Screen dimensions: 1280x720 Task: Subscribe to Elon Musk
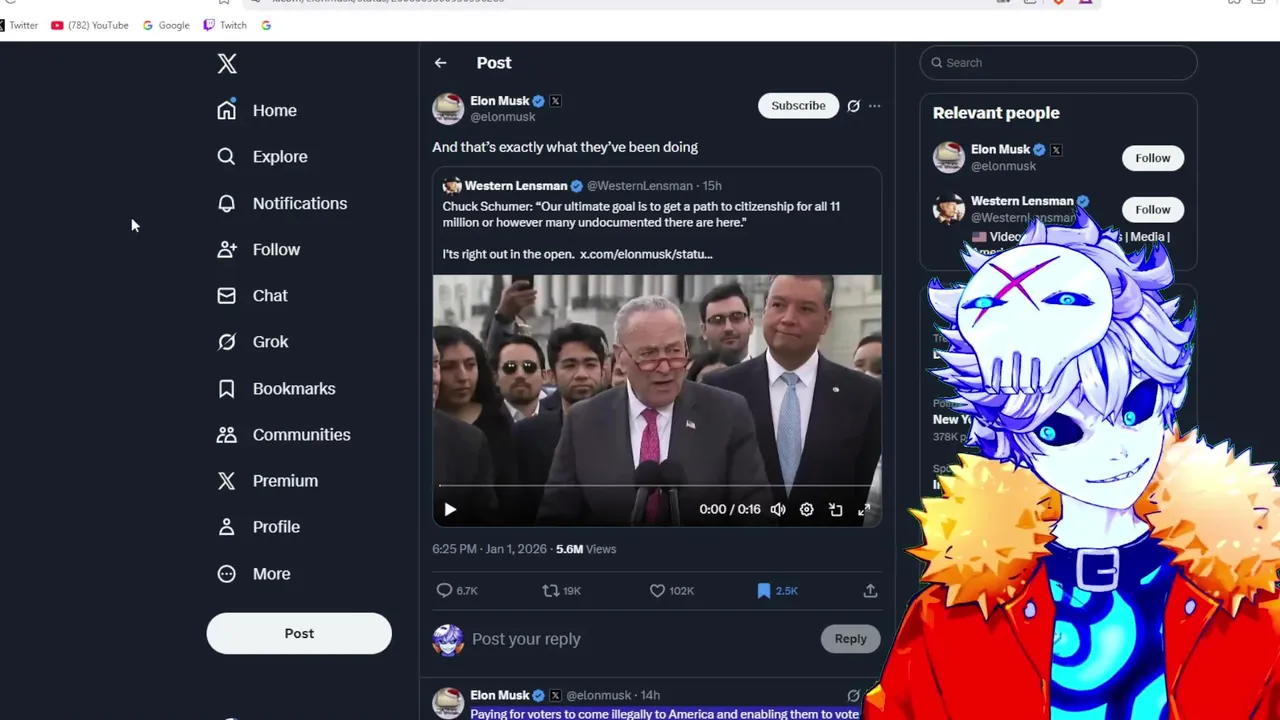(x=798, y=106)
